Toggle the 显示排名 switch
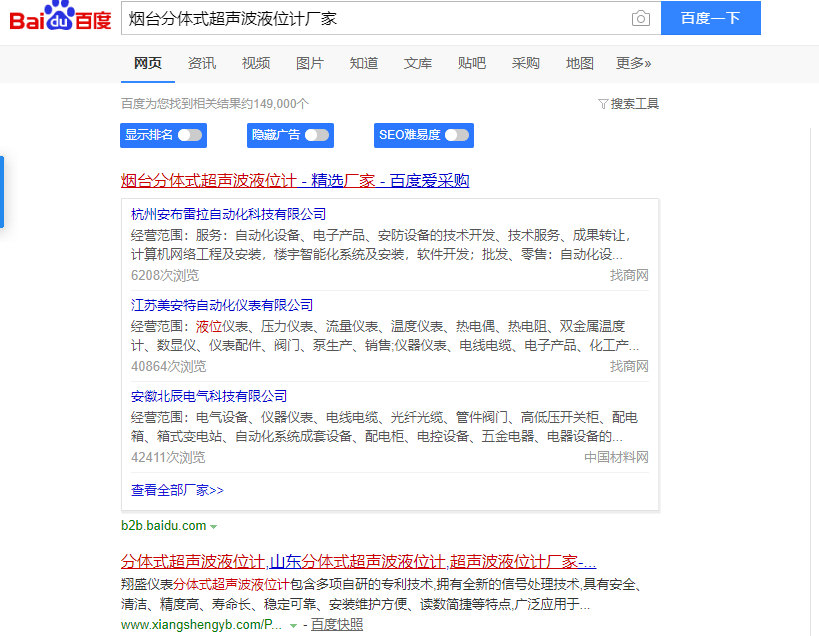 pos(190,135)
